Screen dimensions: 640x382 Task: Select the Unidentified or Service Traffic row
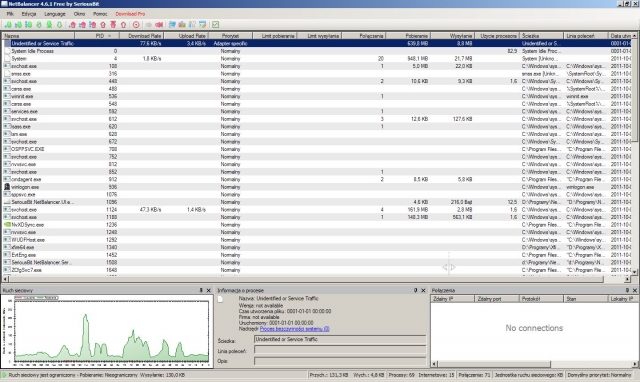[316, 43]
